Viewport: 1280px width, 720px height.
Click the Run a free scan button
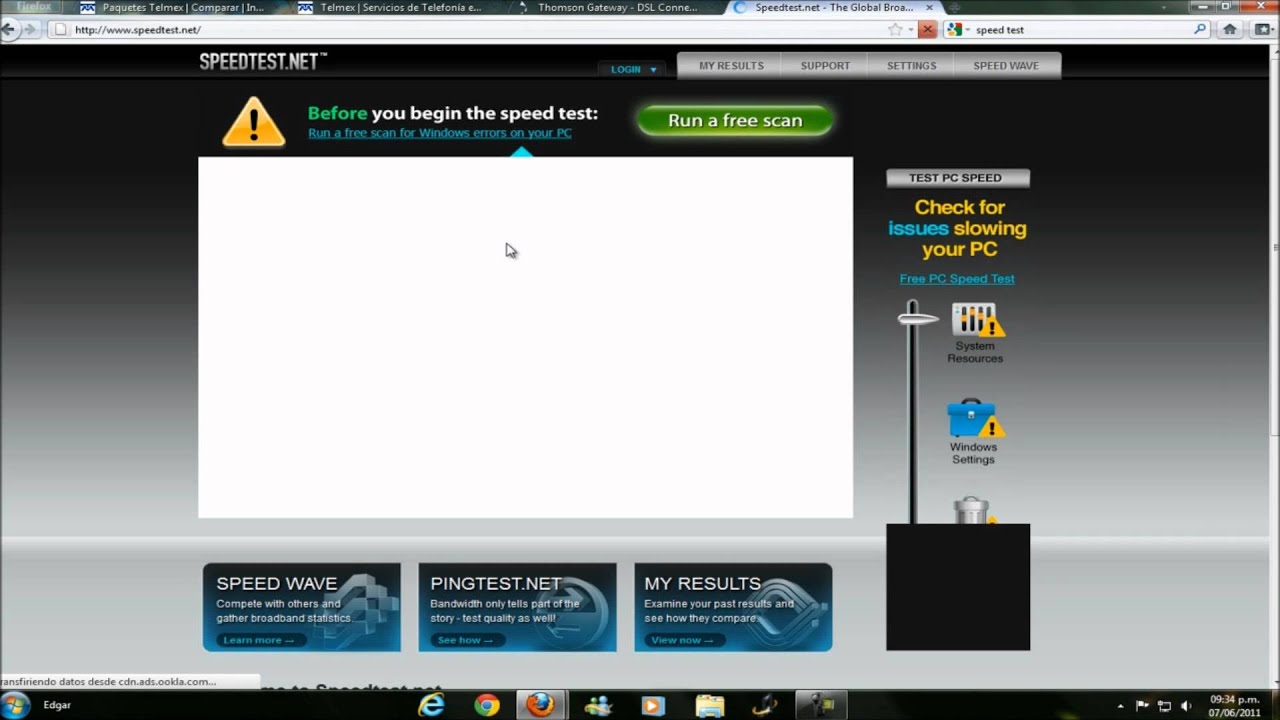[735, 120]
